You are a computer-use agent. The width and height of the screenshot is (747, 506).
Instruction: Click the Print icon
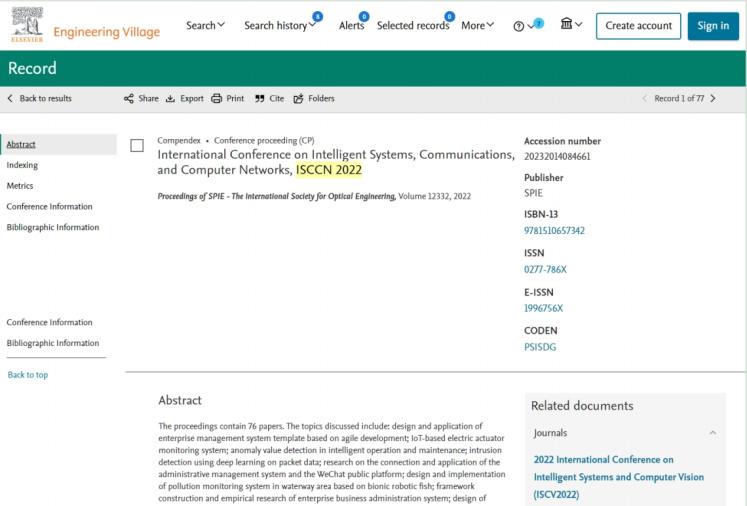click(216, 99)
